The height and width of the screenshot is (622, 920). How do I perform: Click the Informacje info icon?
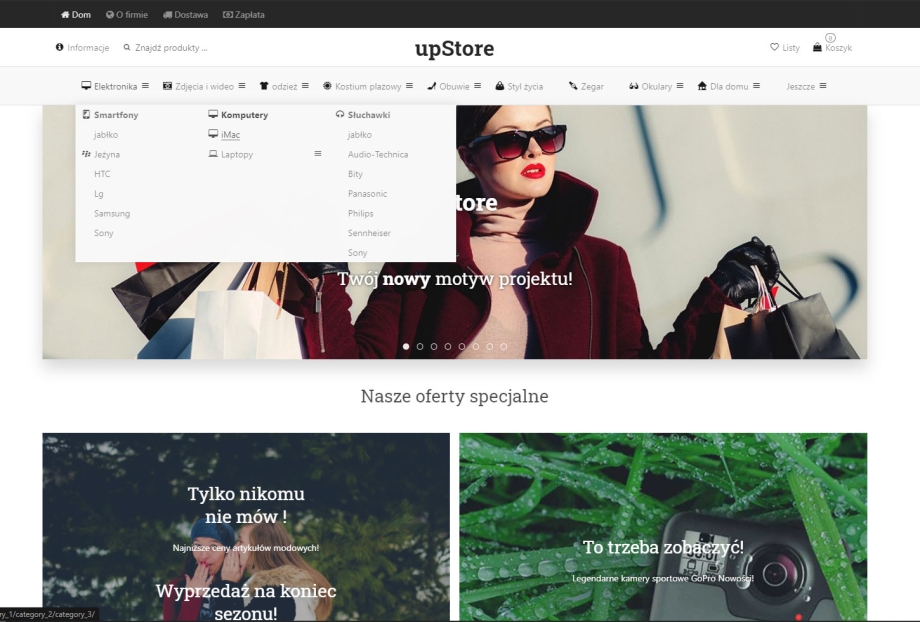(60, 48)
